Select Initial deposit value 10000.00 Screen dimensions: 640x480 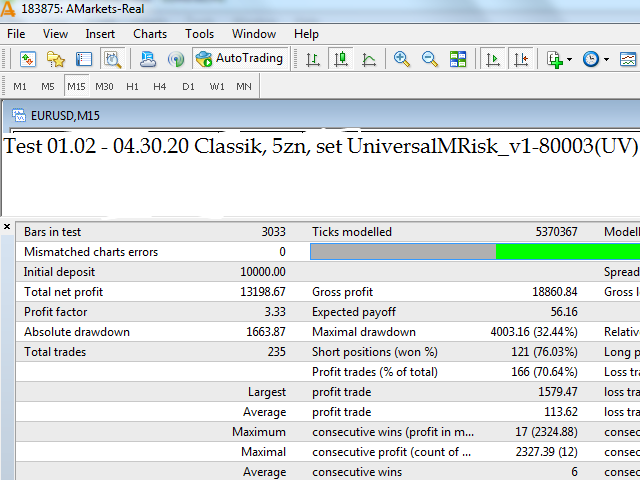(262, 272)
